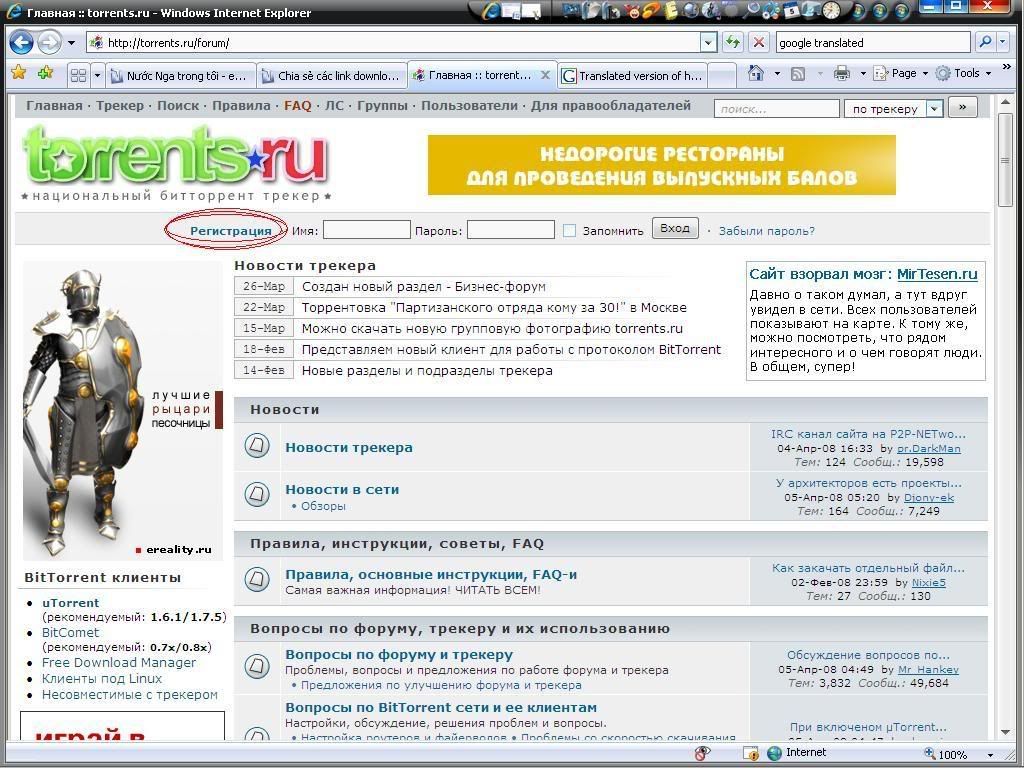Screen dimensions: 1024x768
Task: Click the Add to Favorites icon
Action: [45, 74]
